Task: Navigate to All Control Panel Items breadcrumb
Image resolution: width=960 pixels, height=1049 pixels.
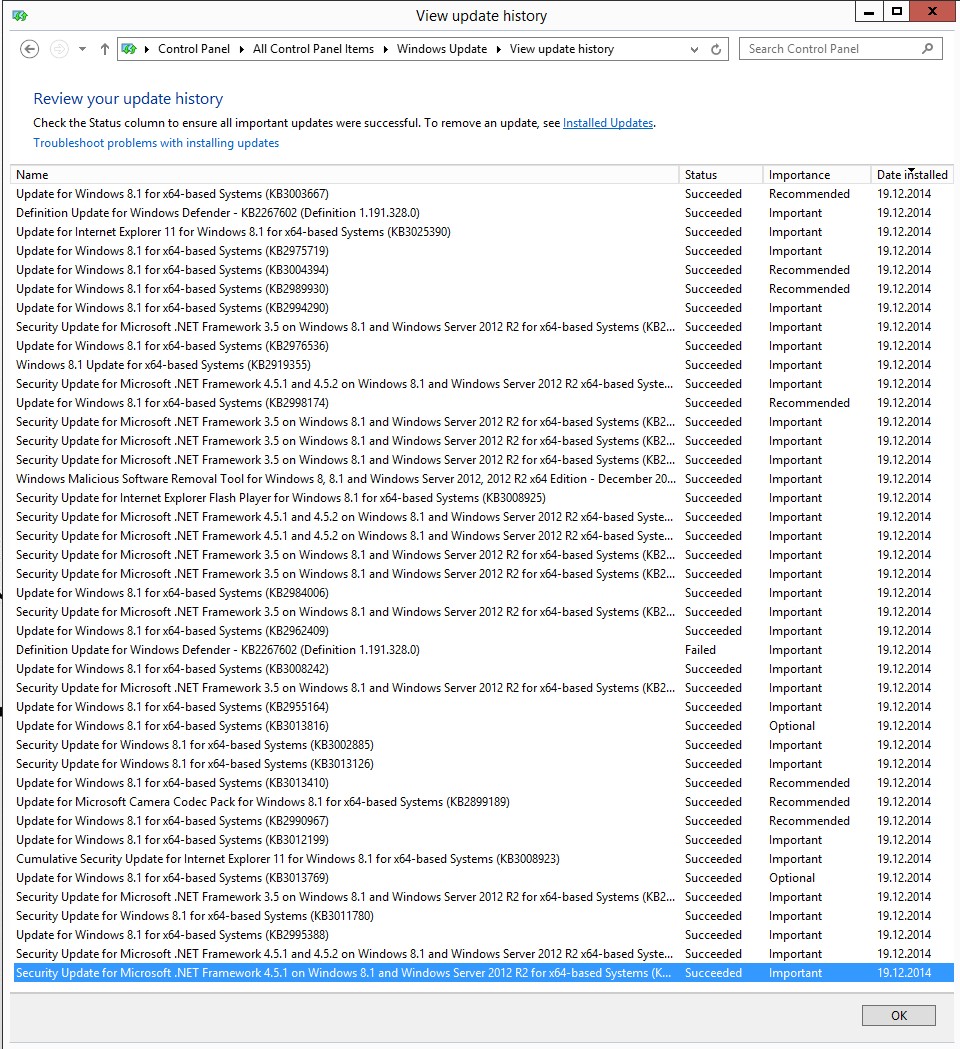Action: click(x=313, y=49)
